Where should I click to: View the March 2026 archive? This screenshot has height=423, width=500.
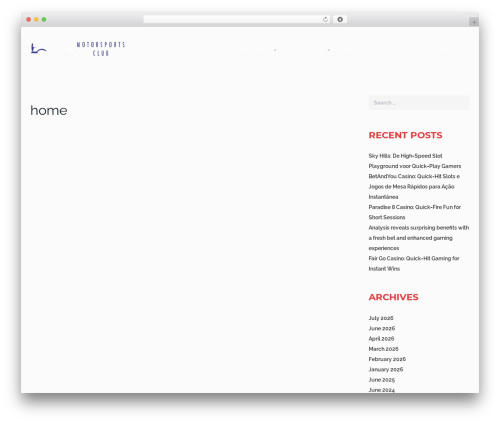pyautogui.click(x=383, y=349)
